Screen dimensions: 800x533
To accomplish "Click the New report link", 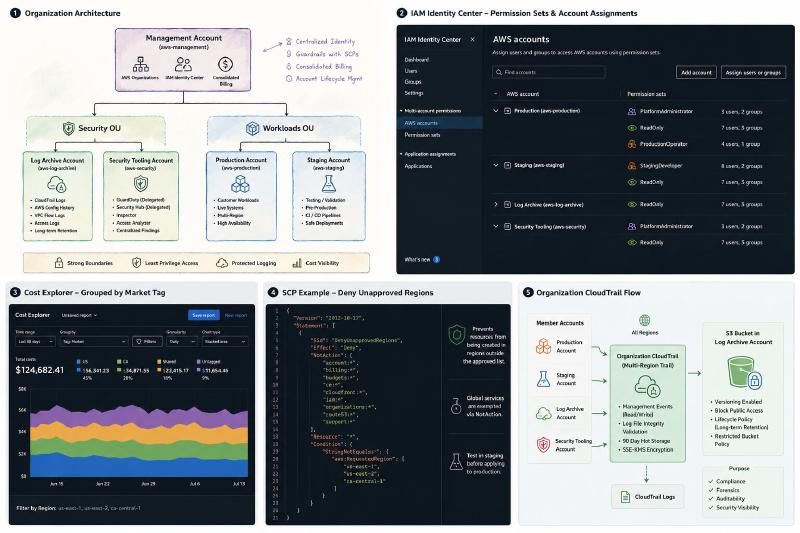I will 236,315.
